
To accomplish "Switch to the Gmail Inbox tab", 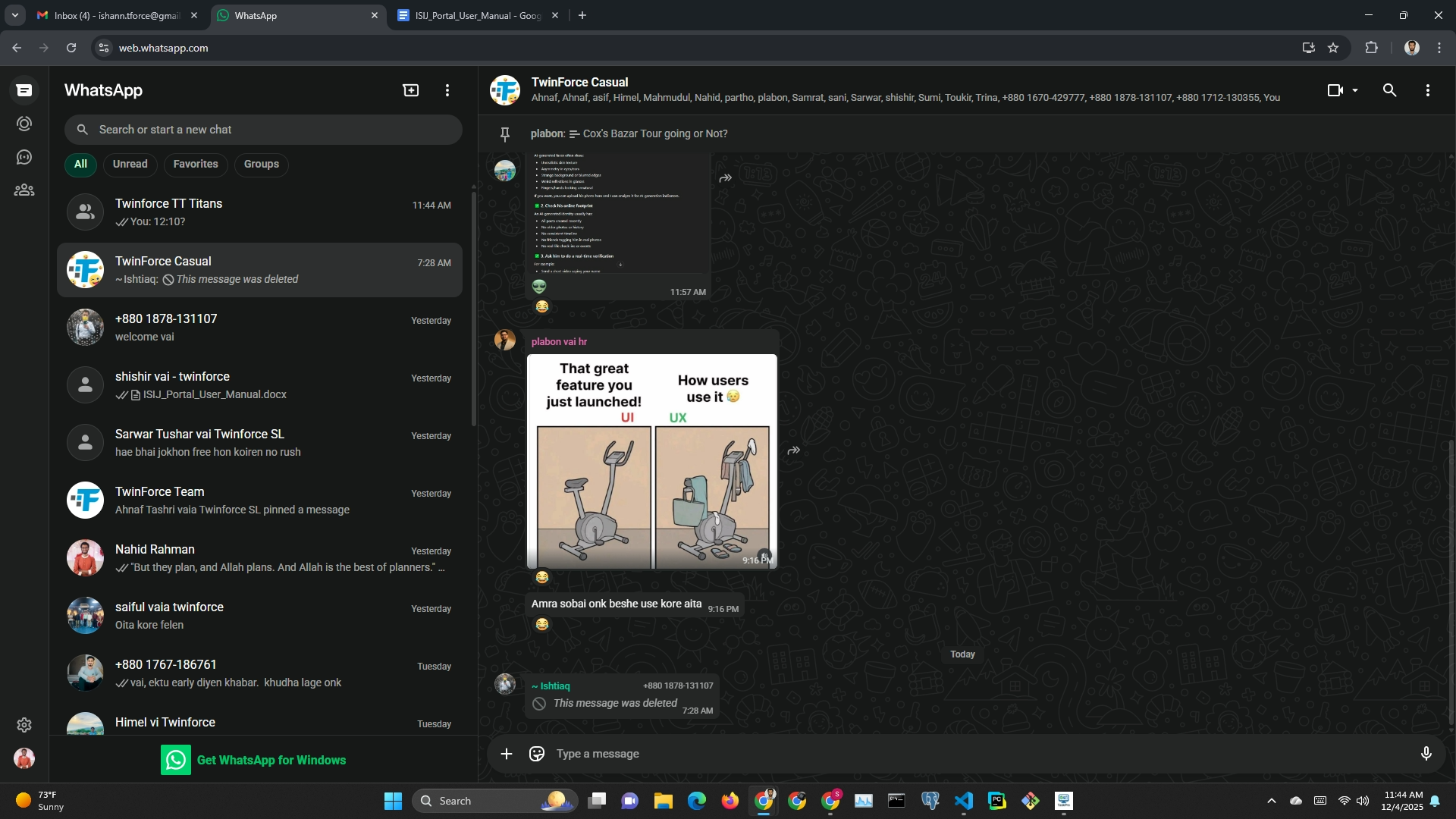I will [114, 15].
